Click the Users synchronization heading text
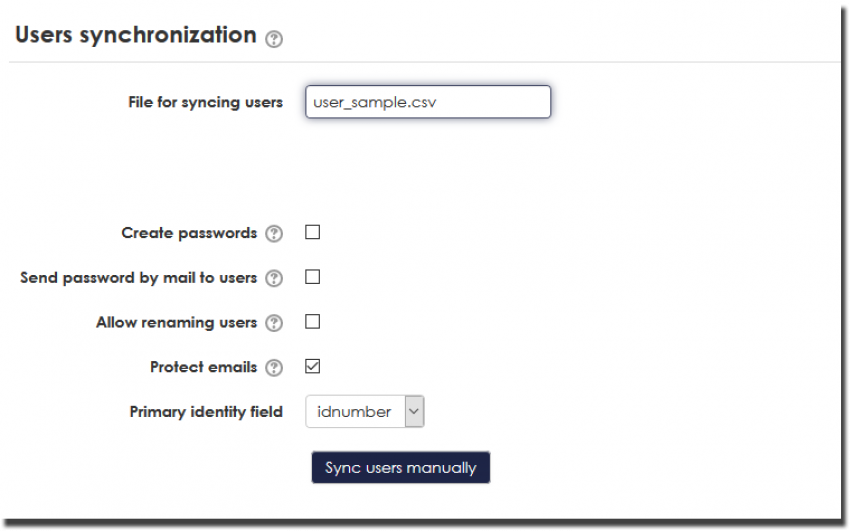Screen dimensions: 850x531 [x=136, y=35]
